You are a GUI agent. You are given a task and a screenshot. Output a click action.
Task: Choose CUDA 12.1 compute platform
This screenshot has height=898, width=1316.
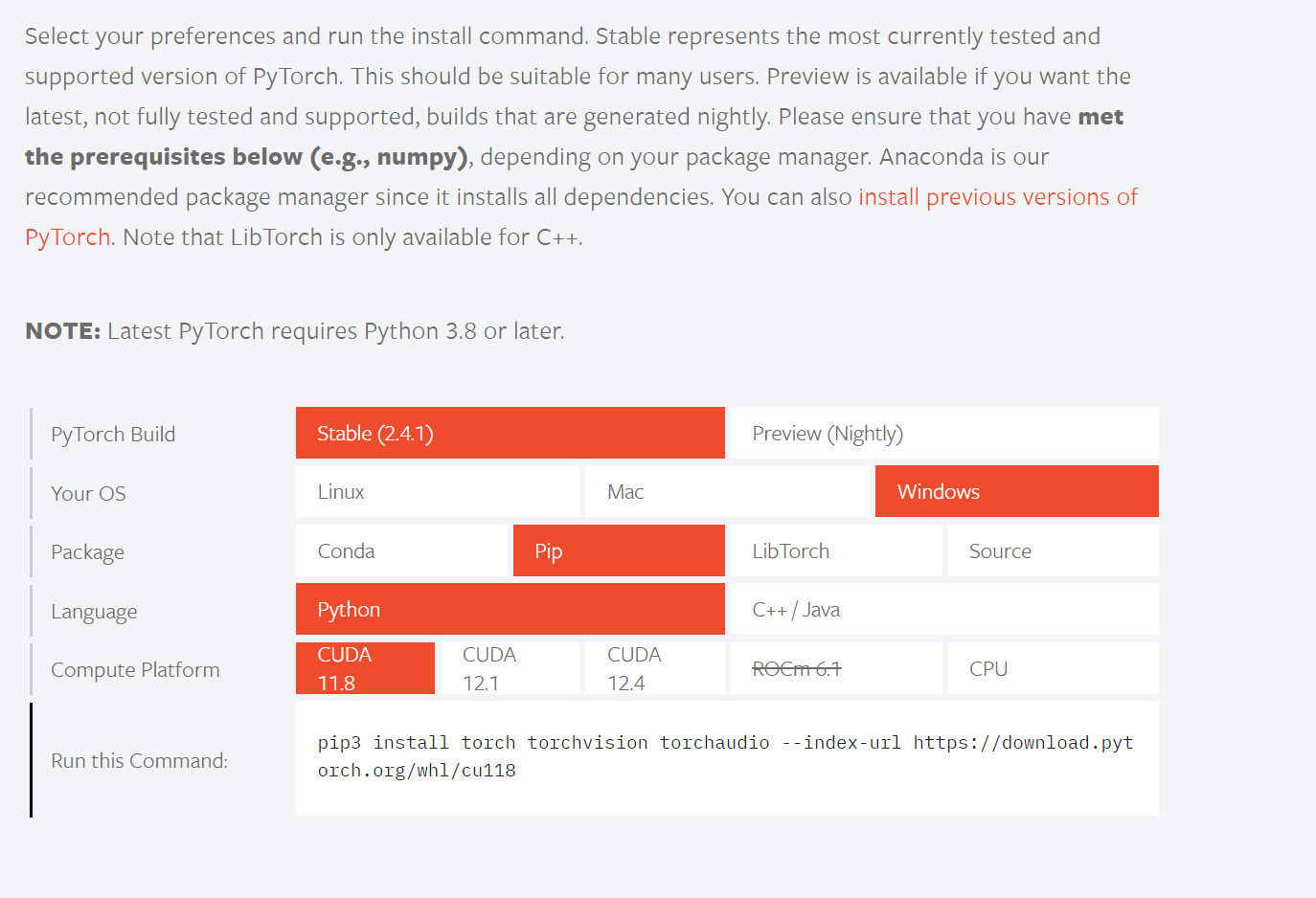pyautogui.click(x=510, y=668)
